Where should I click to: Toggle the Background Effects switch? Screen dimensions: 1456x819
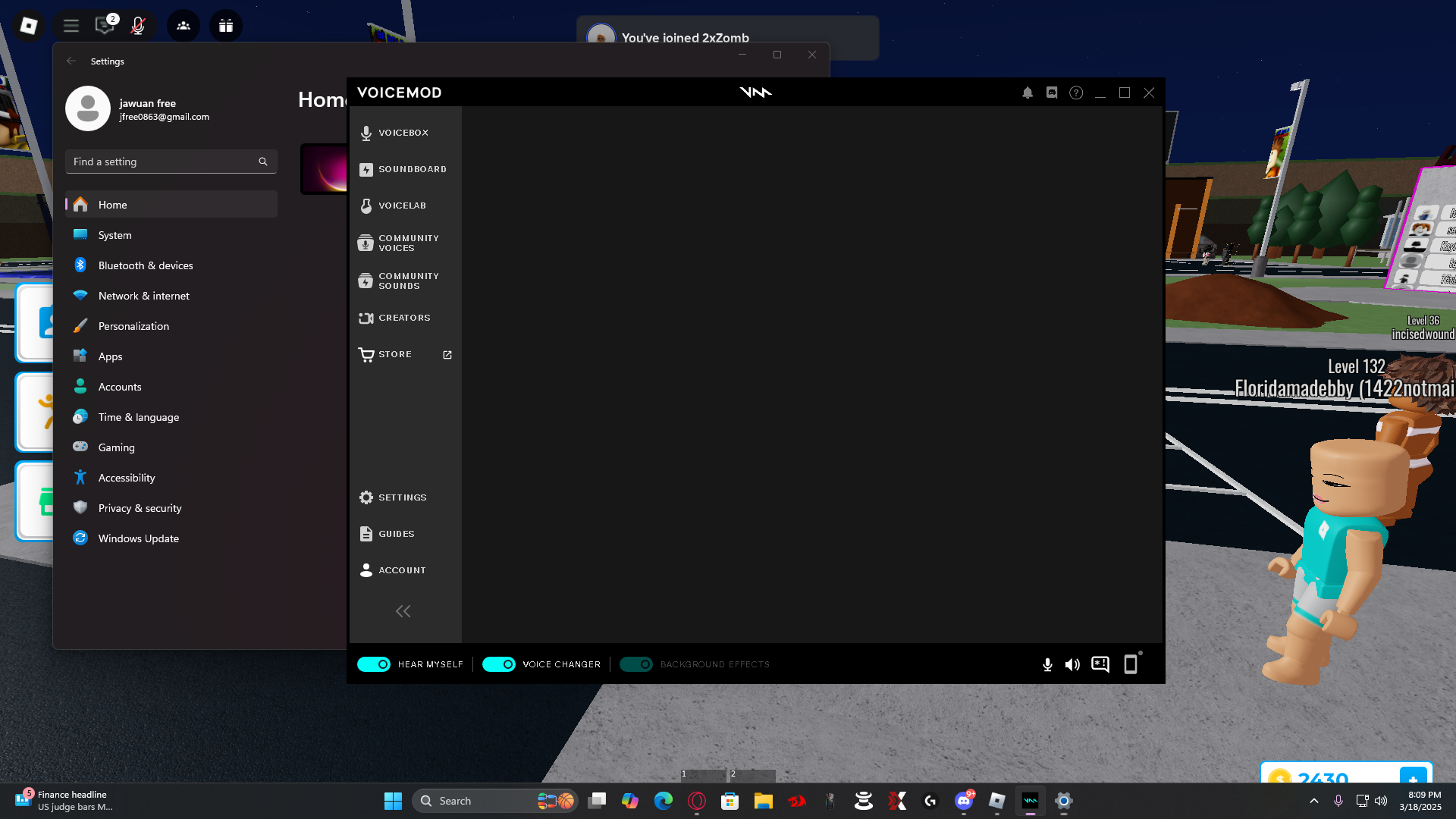click(636, 664)
